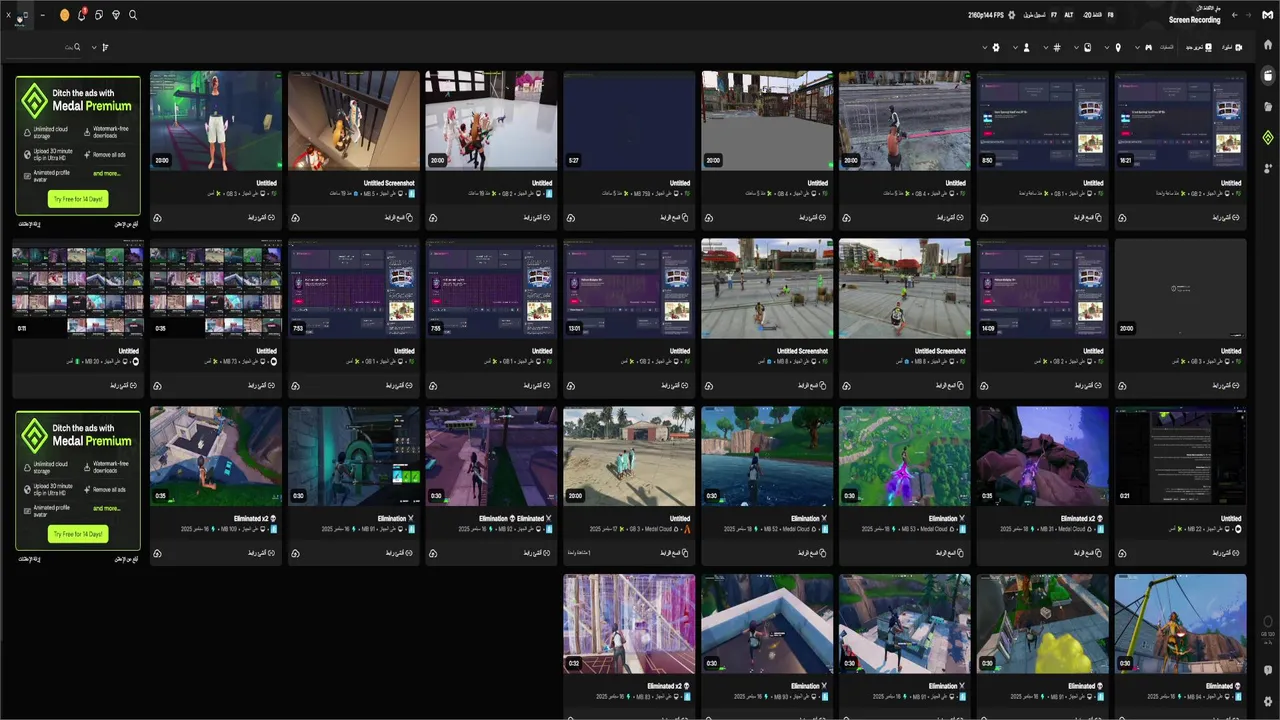Click the Medal logo in the top corner
The image size is (1280, 720).
click(1267, 15)
